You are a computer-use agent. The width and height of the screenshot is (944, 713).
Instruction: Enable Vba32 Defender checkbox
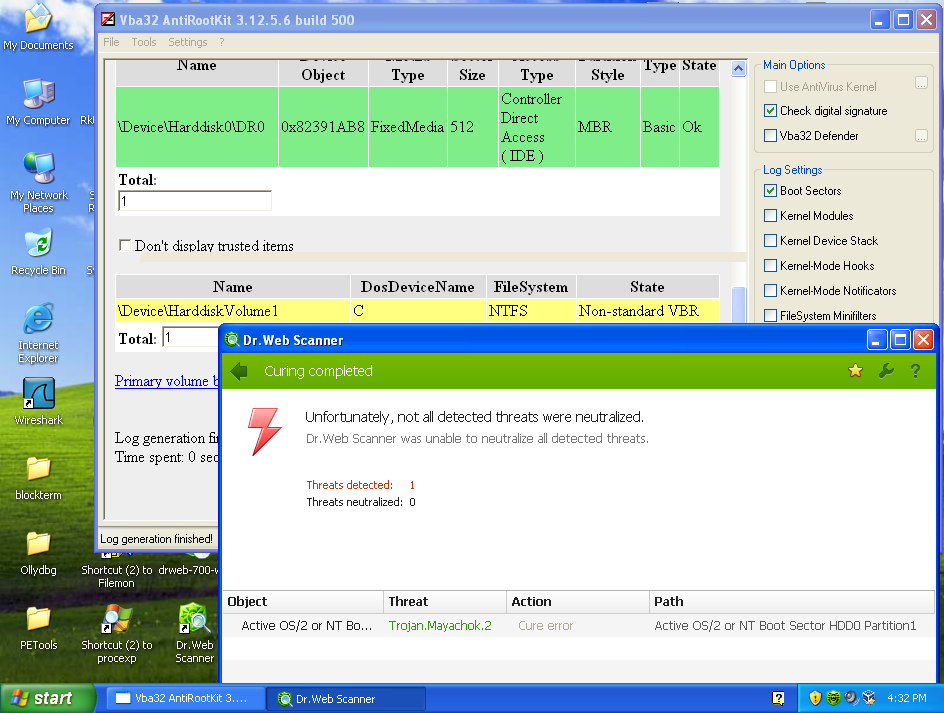pos(770,135)
